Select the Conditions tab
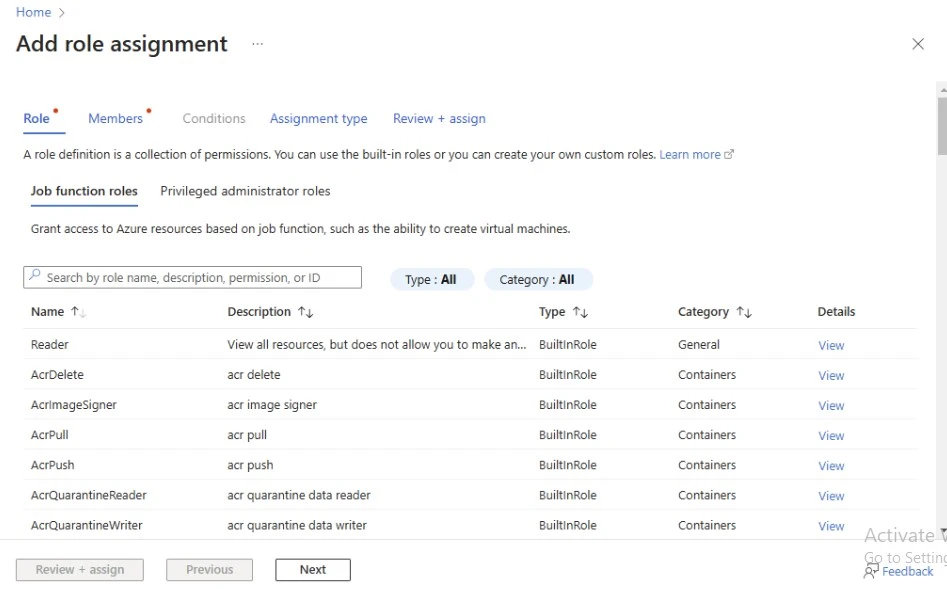Viewport: 947px width, 589px height. 213,118
